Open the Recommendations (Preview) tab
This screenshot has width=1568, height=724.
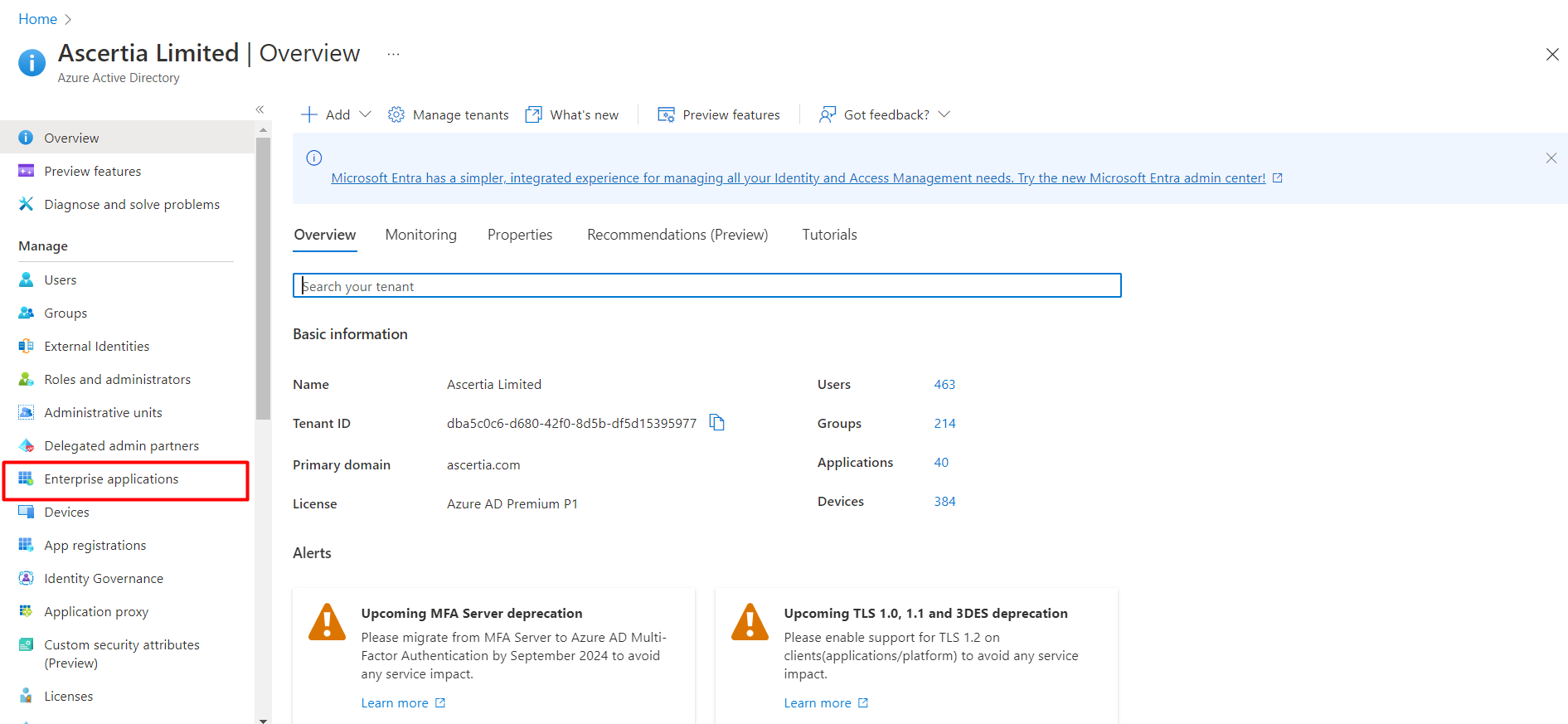677,235
